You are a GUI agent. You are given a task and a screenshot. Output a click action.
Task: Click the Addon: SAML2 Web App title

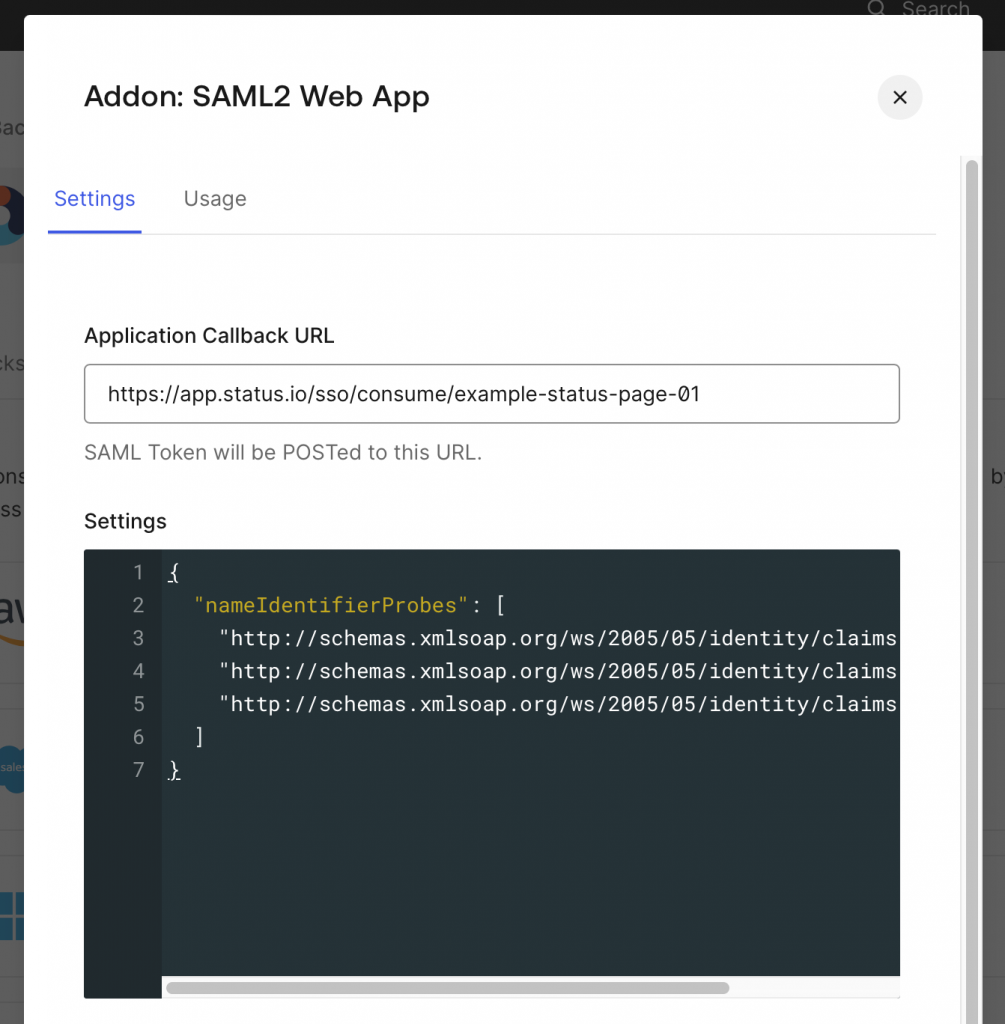256,97
